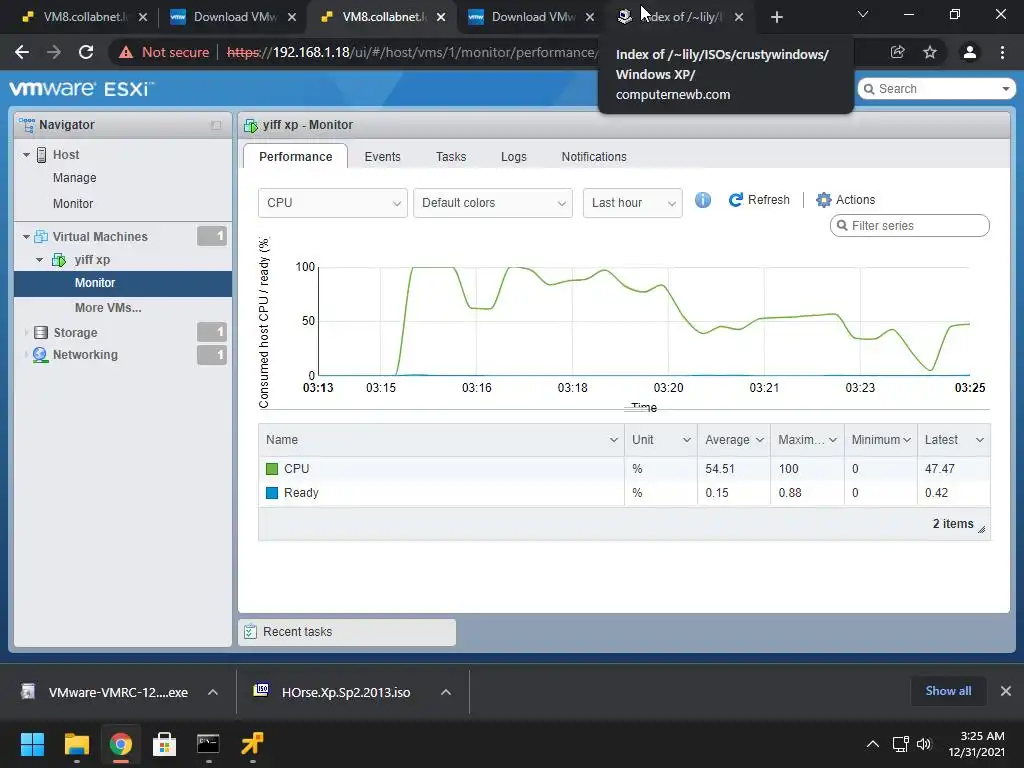Open the Search box dropdown arrow
The height and width of the screenshot is (768, 1024).
pyautogui.click(x=1005, y=89)
